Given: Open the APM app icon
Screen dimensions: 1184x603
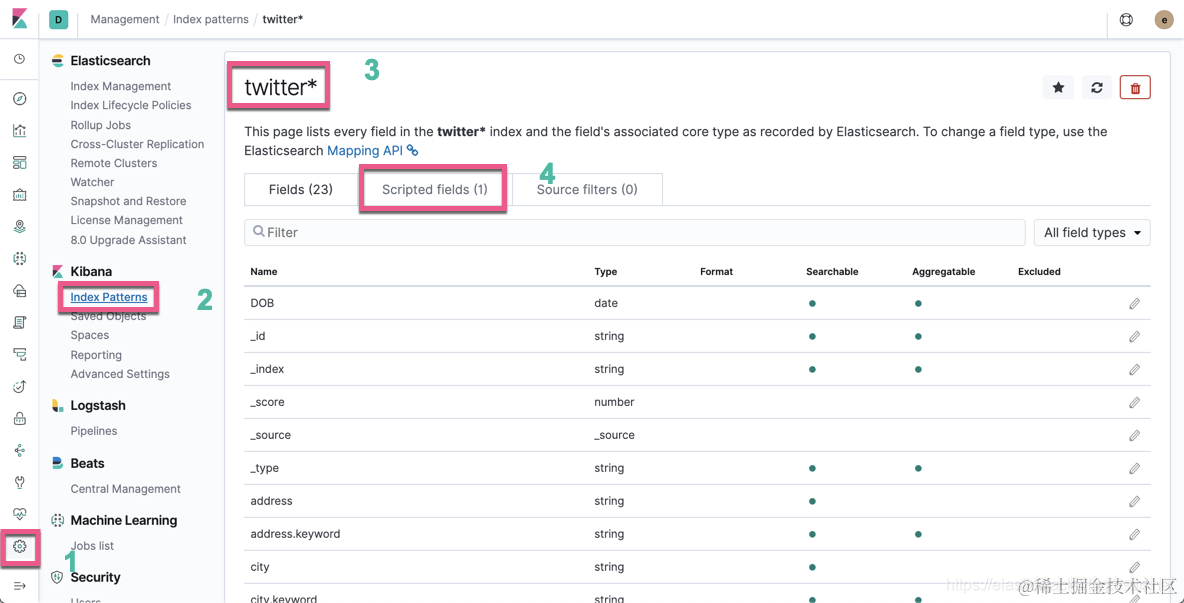Looking at the screenshot, I should [x=20, y=354].
